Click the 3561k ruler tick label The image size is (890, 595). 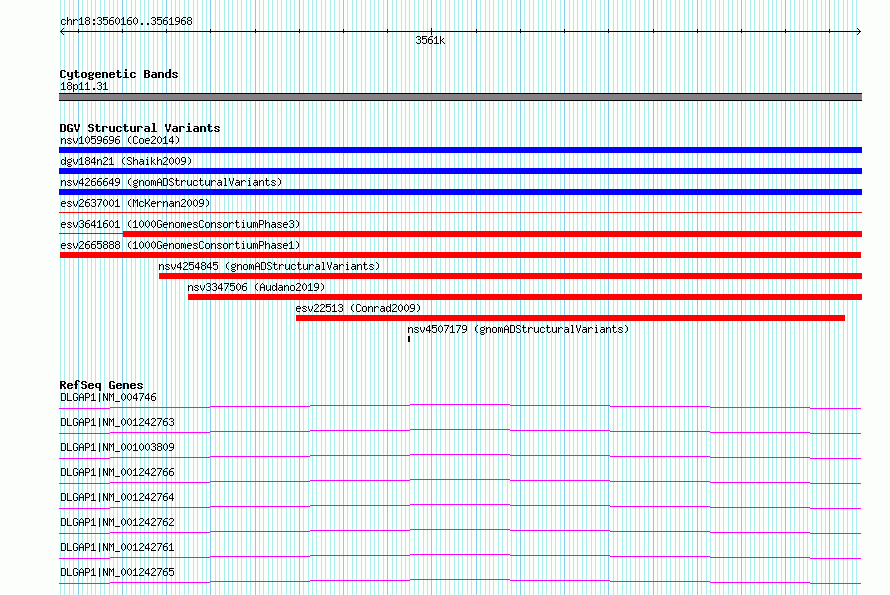coord(430,40)
